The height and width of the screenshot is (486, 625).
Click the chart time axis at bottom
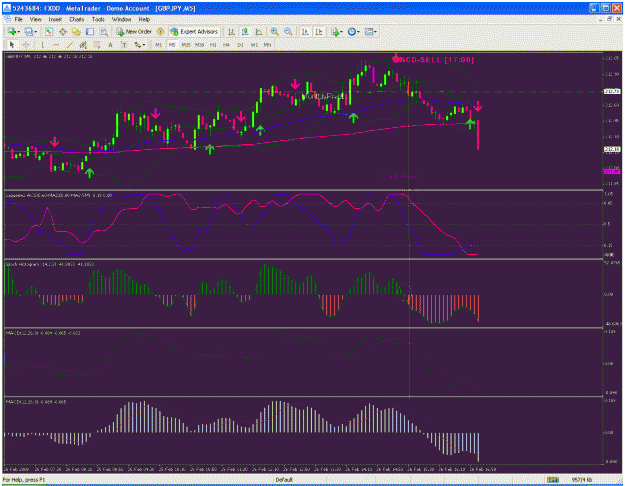click(302, 469)
